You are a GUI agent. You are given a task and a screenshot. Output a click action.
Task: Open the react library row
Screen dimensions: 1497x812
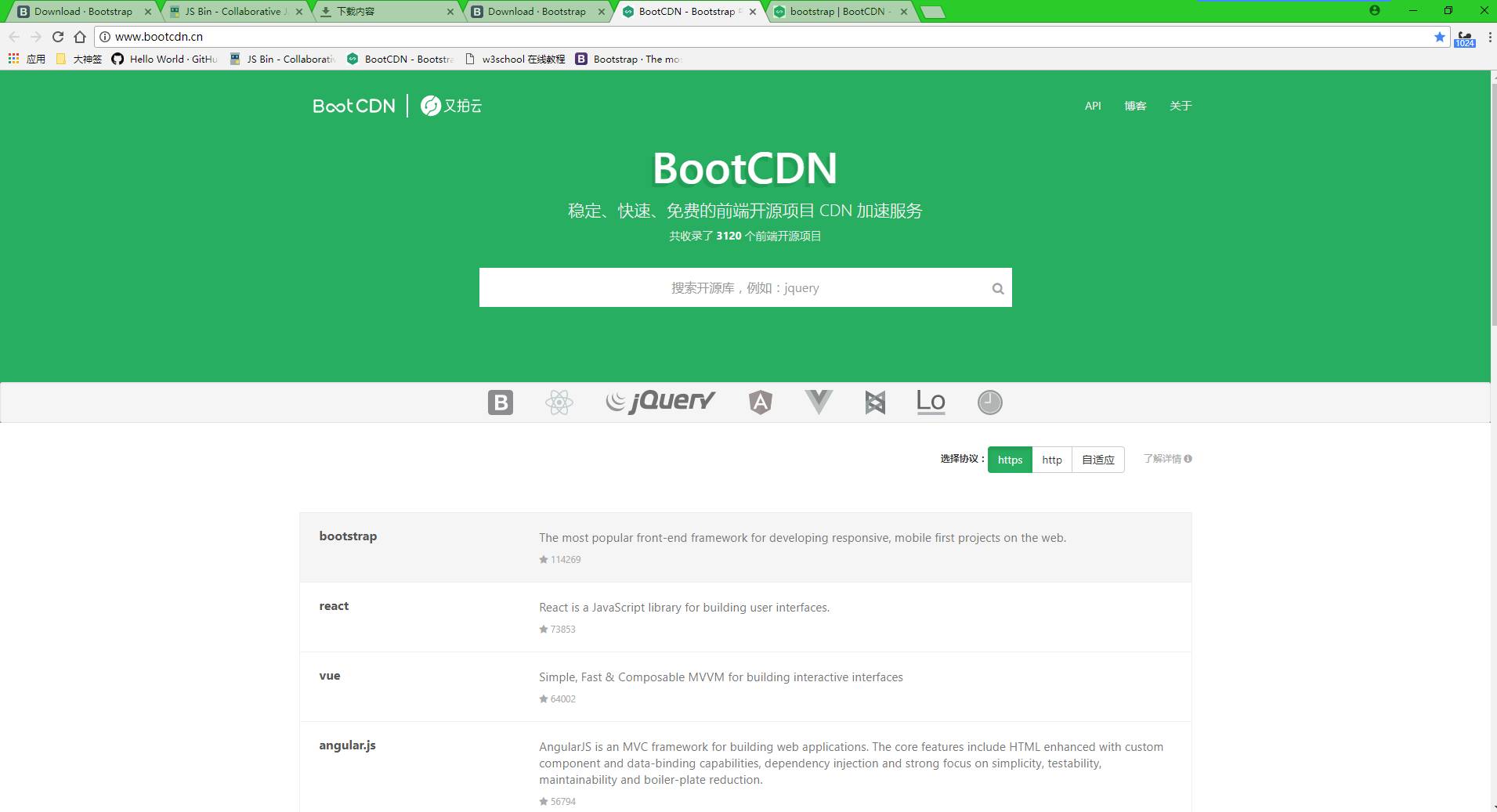[x=745, y=617]
